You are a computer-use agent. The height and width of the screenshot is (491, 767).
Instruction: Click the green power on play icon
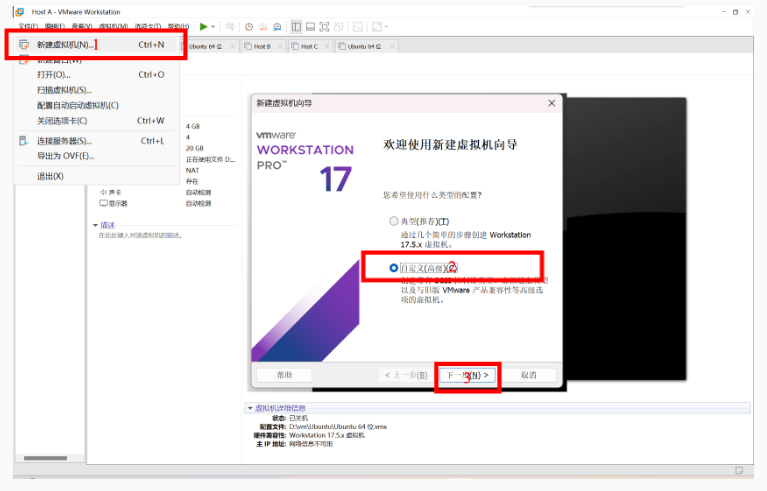click(x=203, y=26)
